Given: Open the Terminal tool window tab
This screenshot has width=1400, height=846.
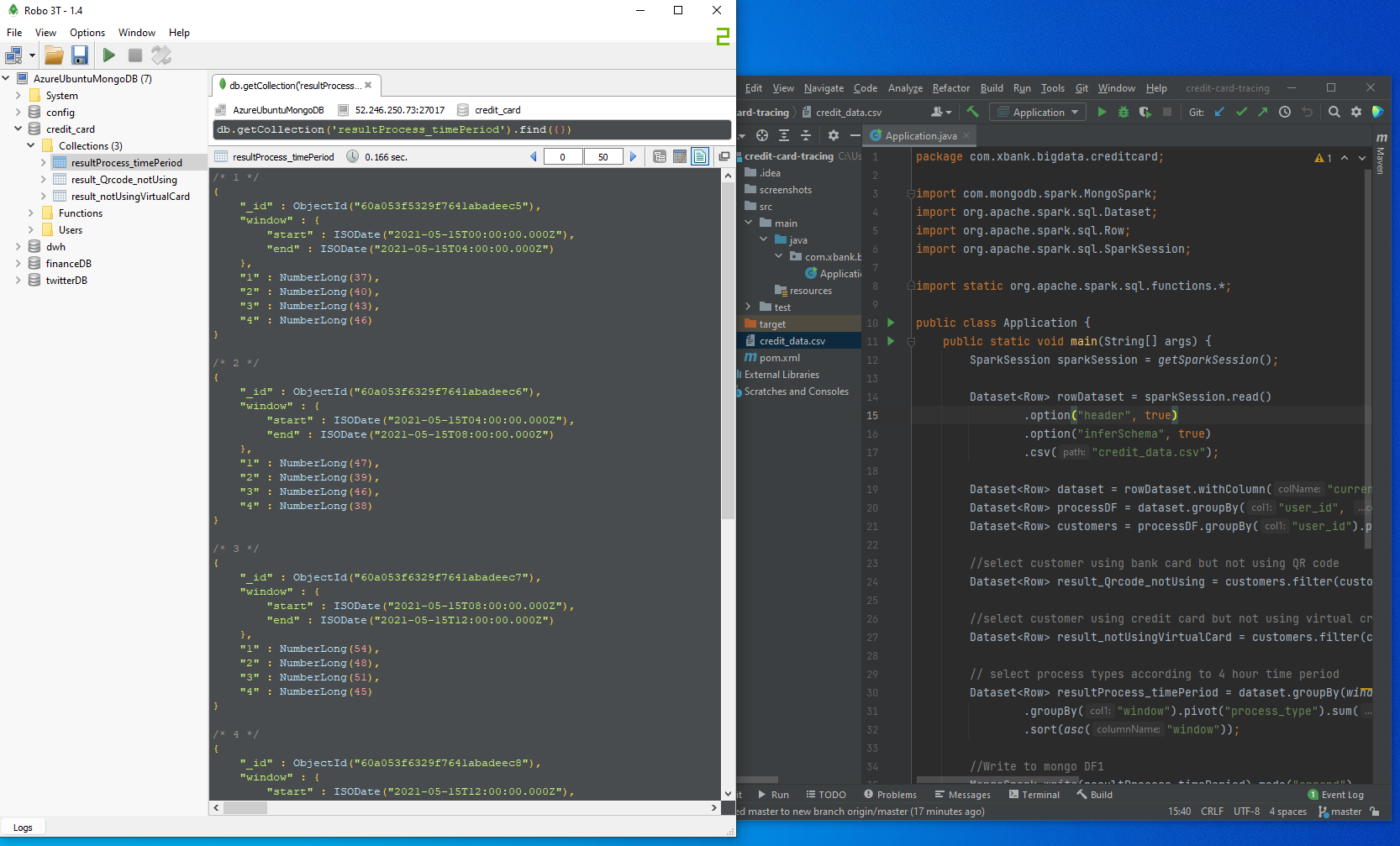Looking at the screenshot, I should coord(1034,795).
